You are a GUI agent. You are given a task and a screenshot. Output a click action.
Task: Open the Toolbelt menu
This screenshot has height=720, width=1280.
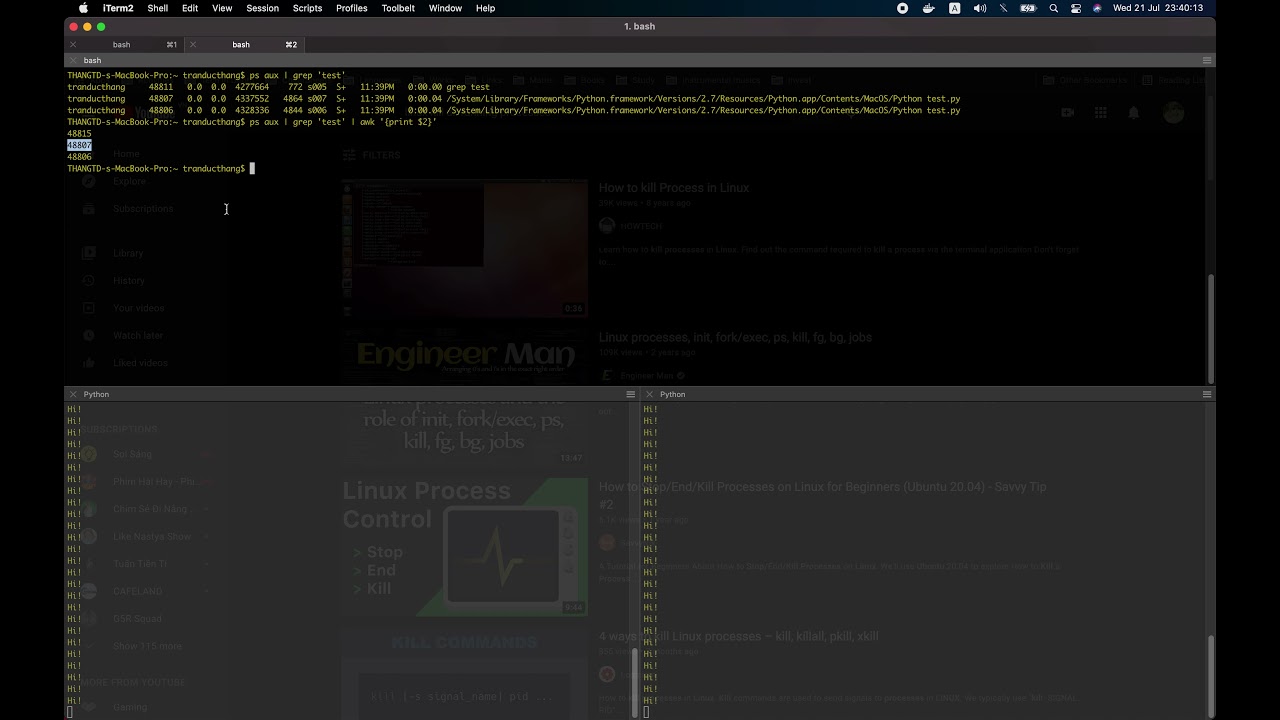[x=398, y=8]
